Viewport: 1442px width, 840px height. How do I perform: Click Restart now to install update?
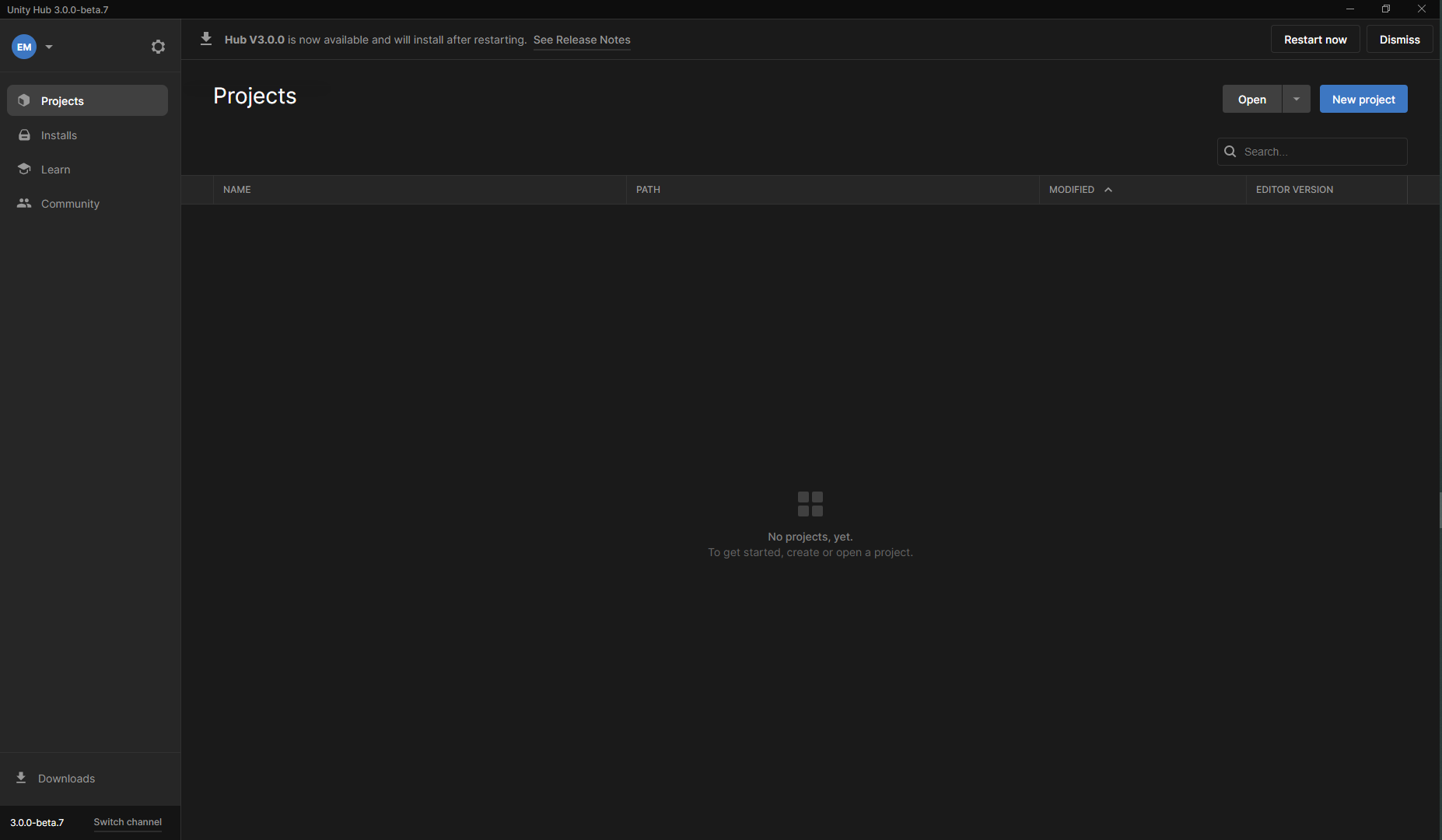pyautogui.click(x=1315, y=40)
